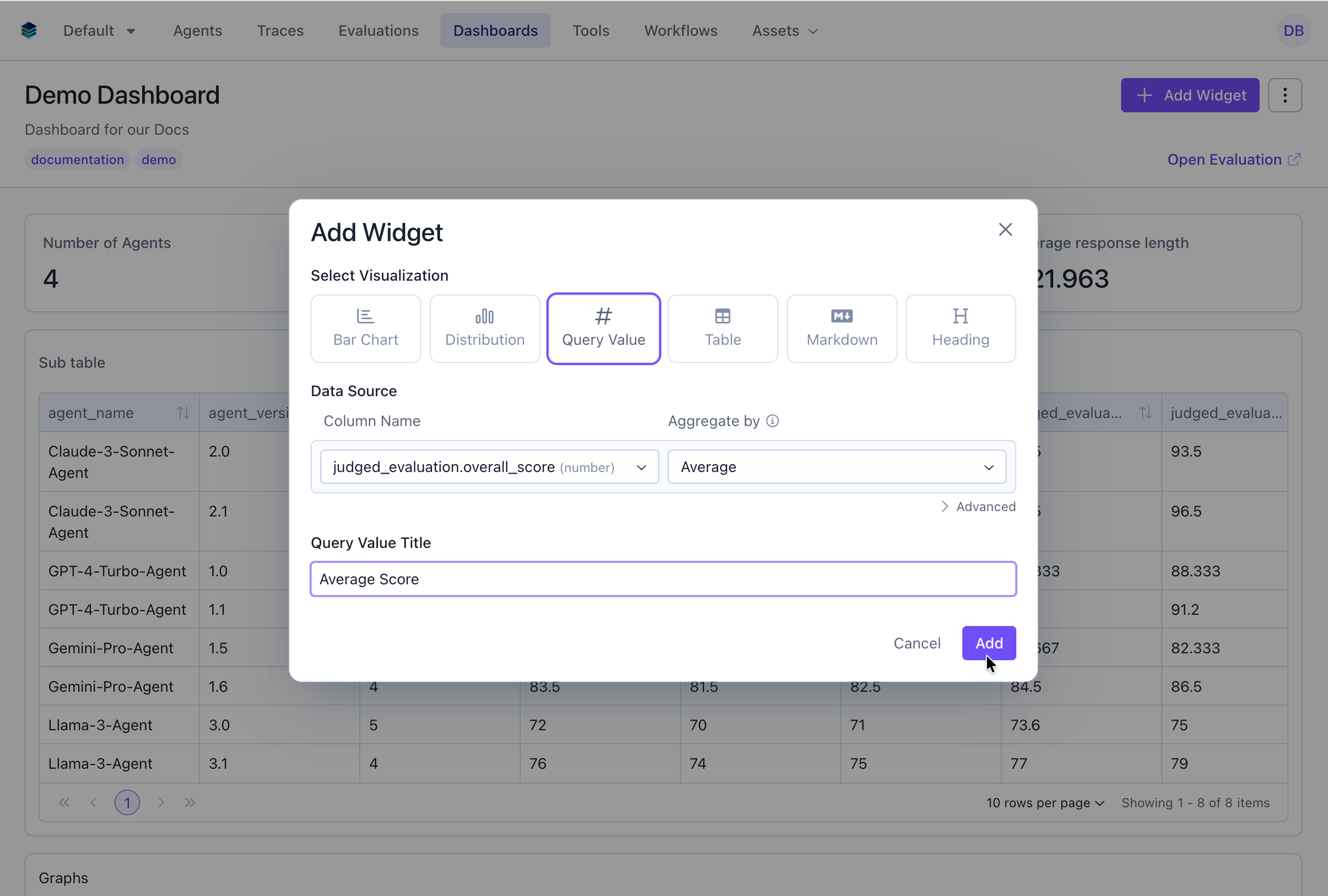Toggle sorting on the agent_name column
This screenshot has height=896, width=1328.
(x=183, y=412)
